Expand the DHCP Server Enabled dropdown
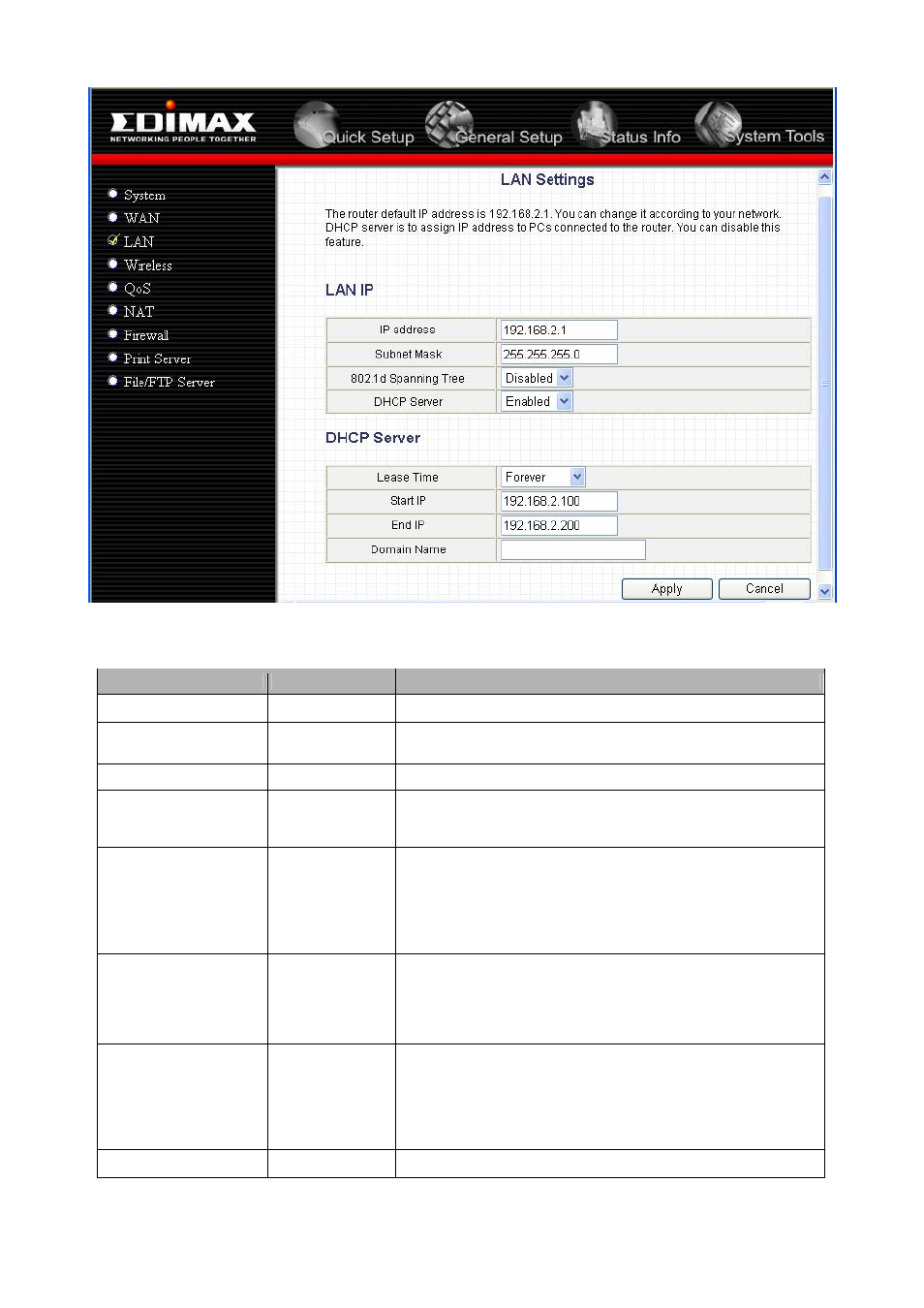 click(538, 401)
